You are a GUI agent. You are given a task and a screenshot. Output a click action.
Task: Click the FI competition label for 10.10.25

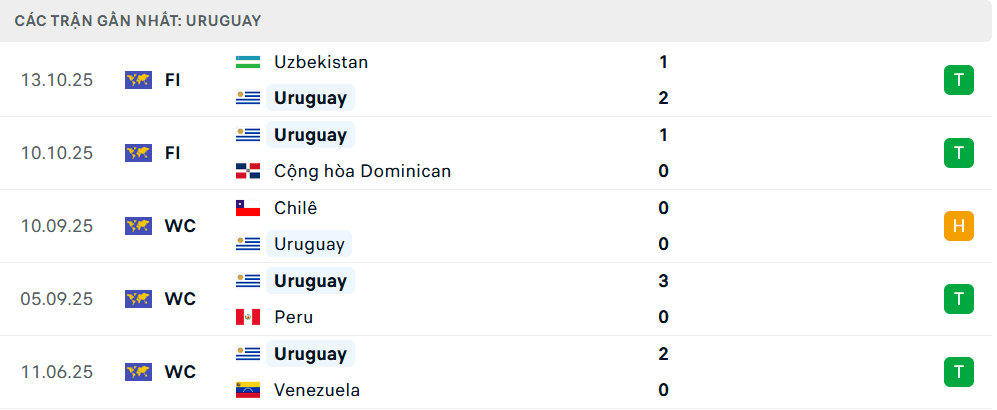(x=173, y=153)
